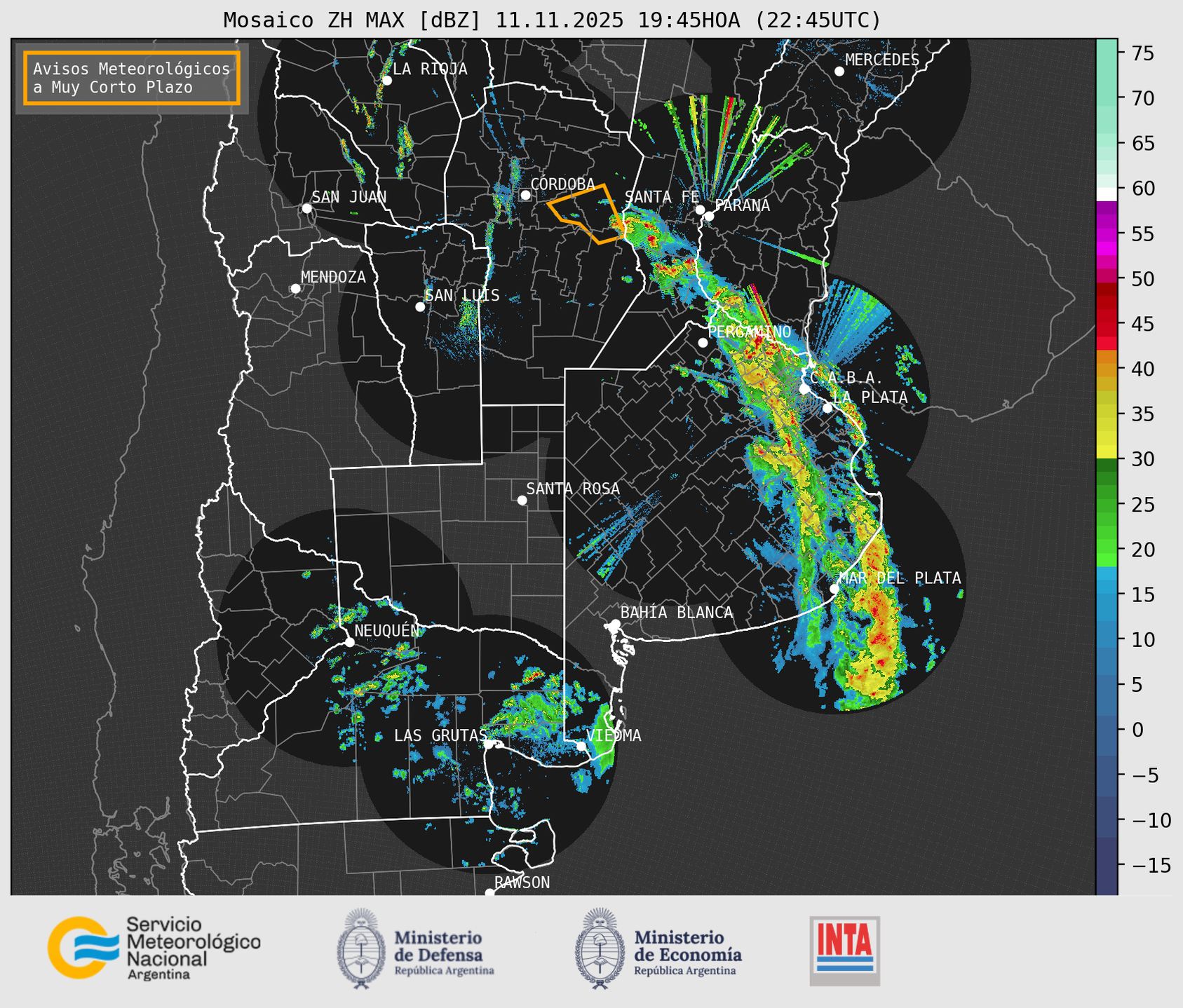Click the Viedma city marker dot
This screenshot has width=1183, height=1008.
pos(581,746)
